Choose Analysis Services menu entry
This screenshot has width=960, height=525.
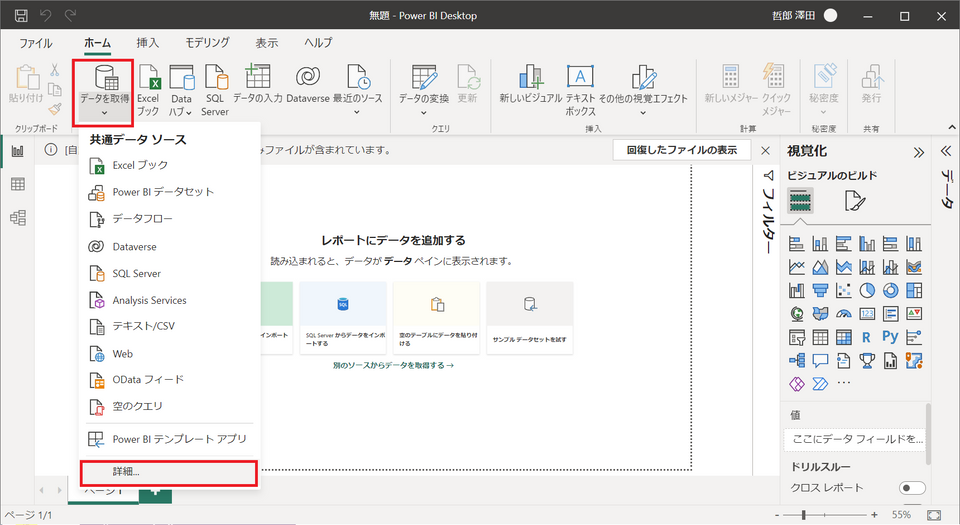point(169,300)
